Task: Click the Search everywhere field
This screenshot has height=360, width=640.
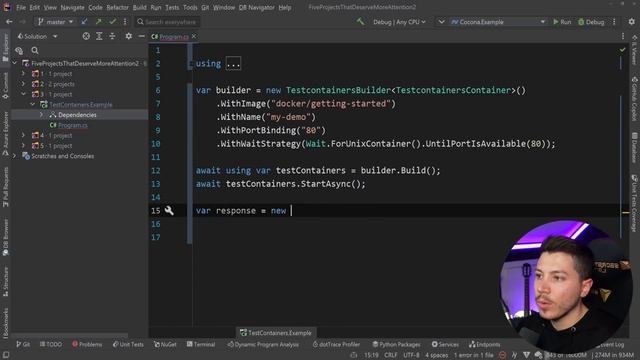Action: coord(167,22)
